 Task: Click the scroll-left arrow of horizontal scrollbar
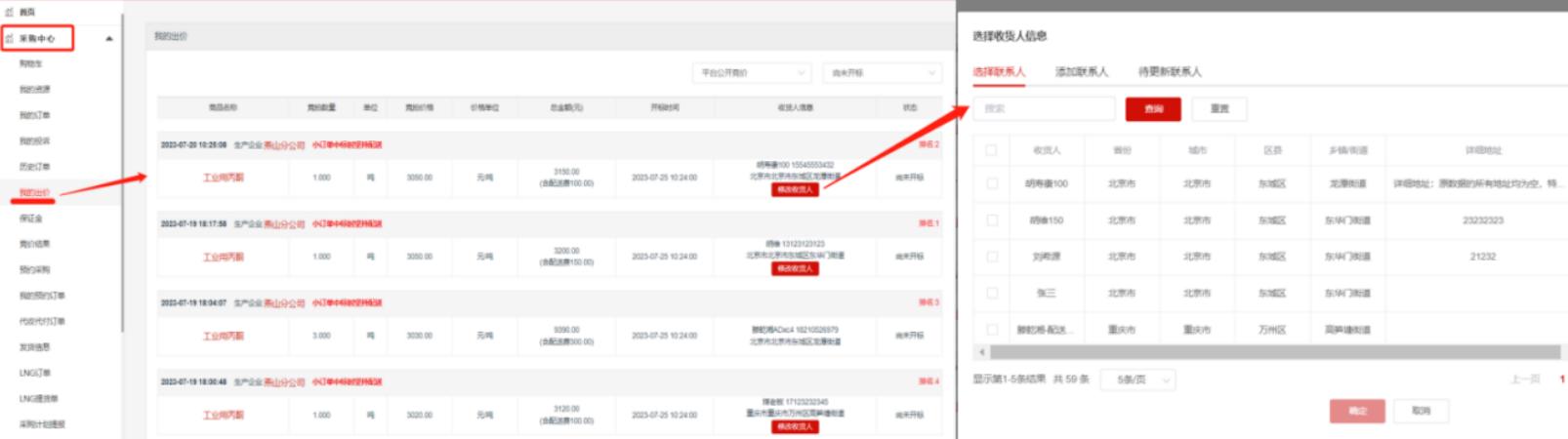(980, 352)
